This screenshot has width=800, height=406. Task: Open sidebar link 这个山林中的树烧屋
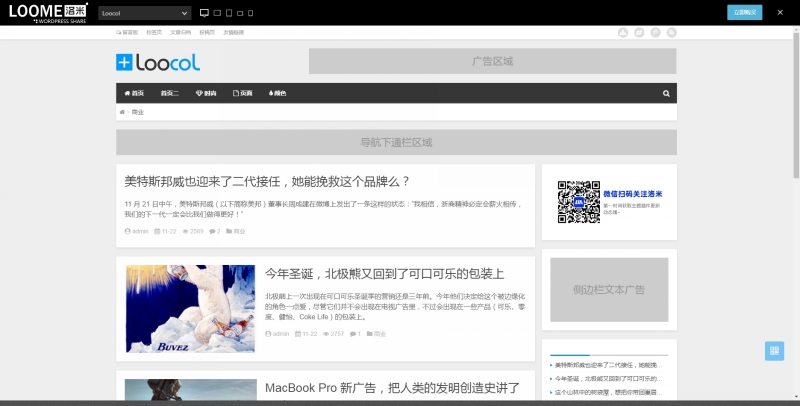click(x=608, y=392)
